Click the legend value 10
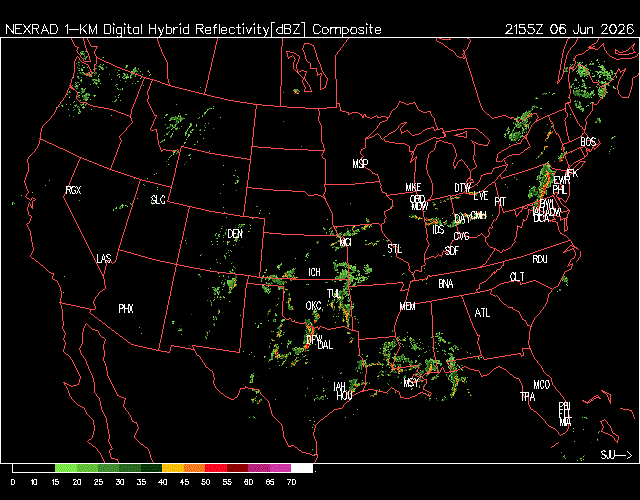640x500 pixels. 34,482
